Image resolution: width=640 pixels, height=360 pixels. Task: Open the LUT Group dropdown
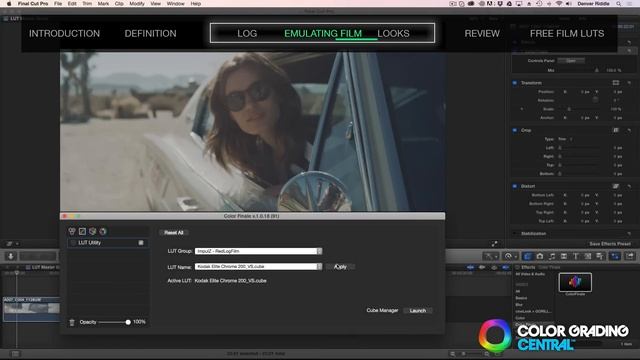click(x=258, y=251)
